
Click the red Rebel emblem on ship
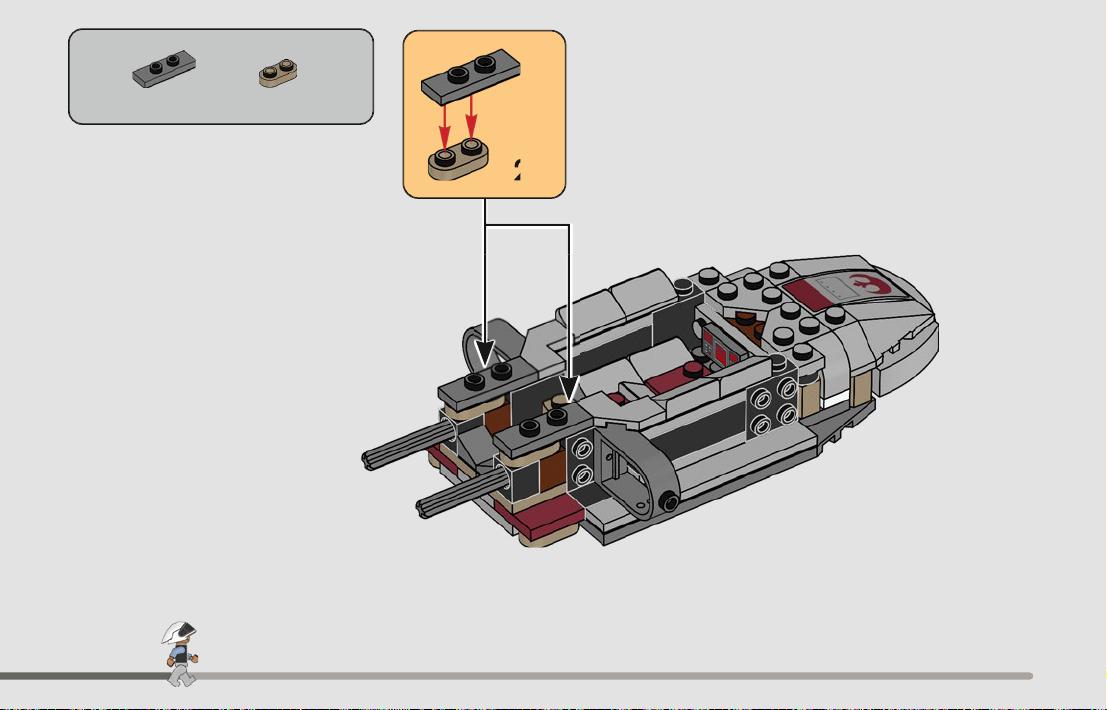pos(868,284)
